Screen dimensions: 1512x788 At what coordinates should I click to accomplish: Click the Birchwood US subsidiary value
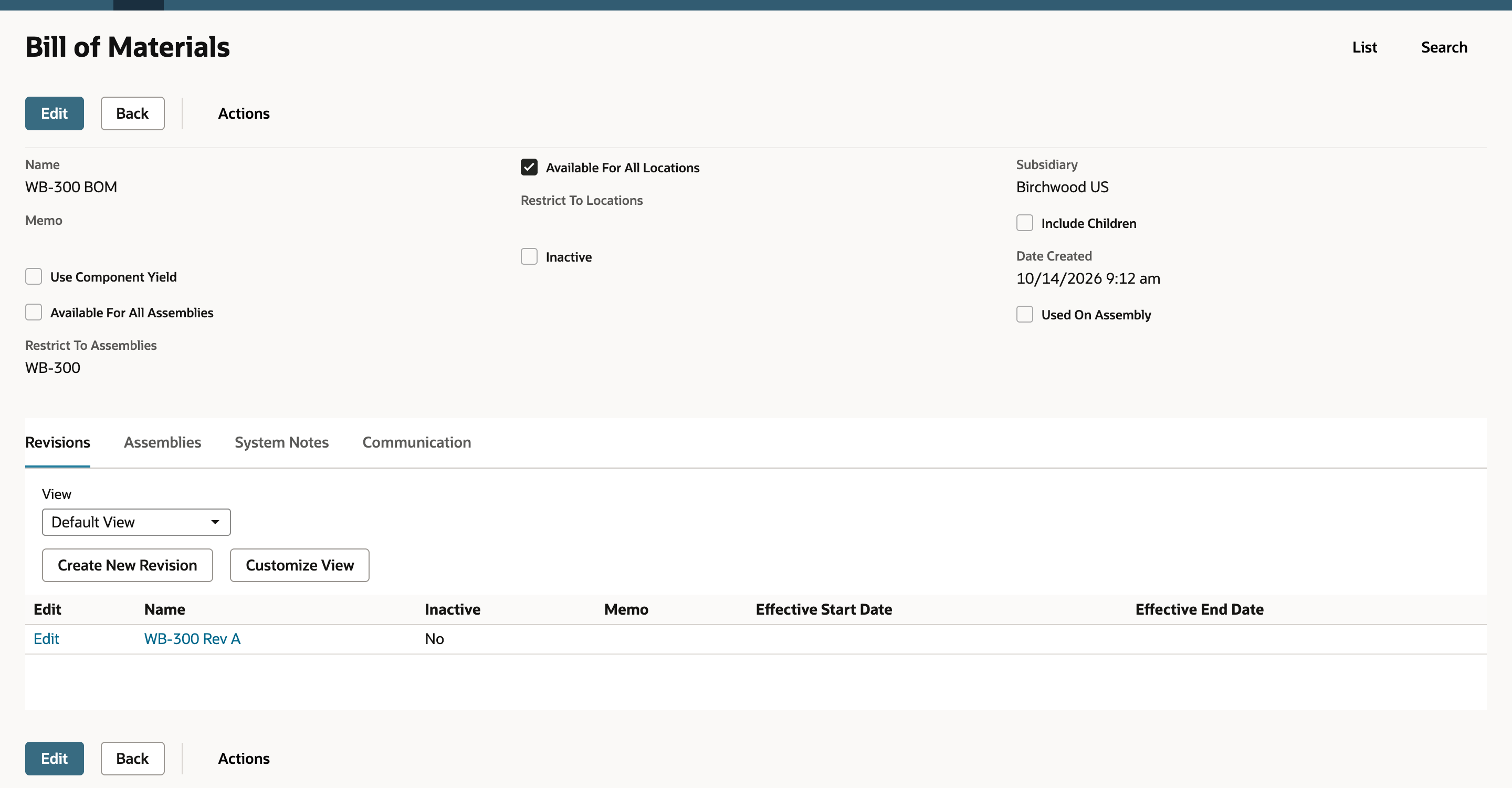click(x=1062, y=186)
